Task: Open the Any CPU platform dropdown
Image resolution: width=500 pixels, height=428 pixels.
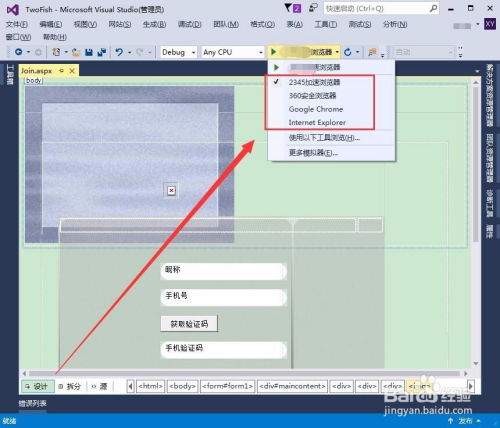Action: click(x=233, y=52)
